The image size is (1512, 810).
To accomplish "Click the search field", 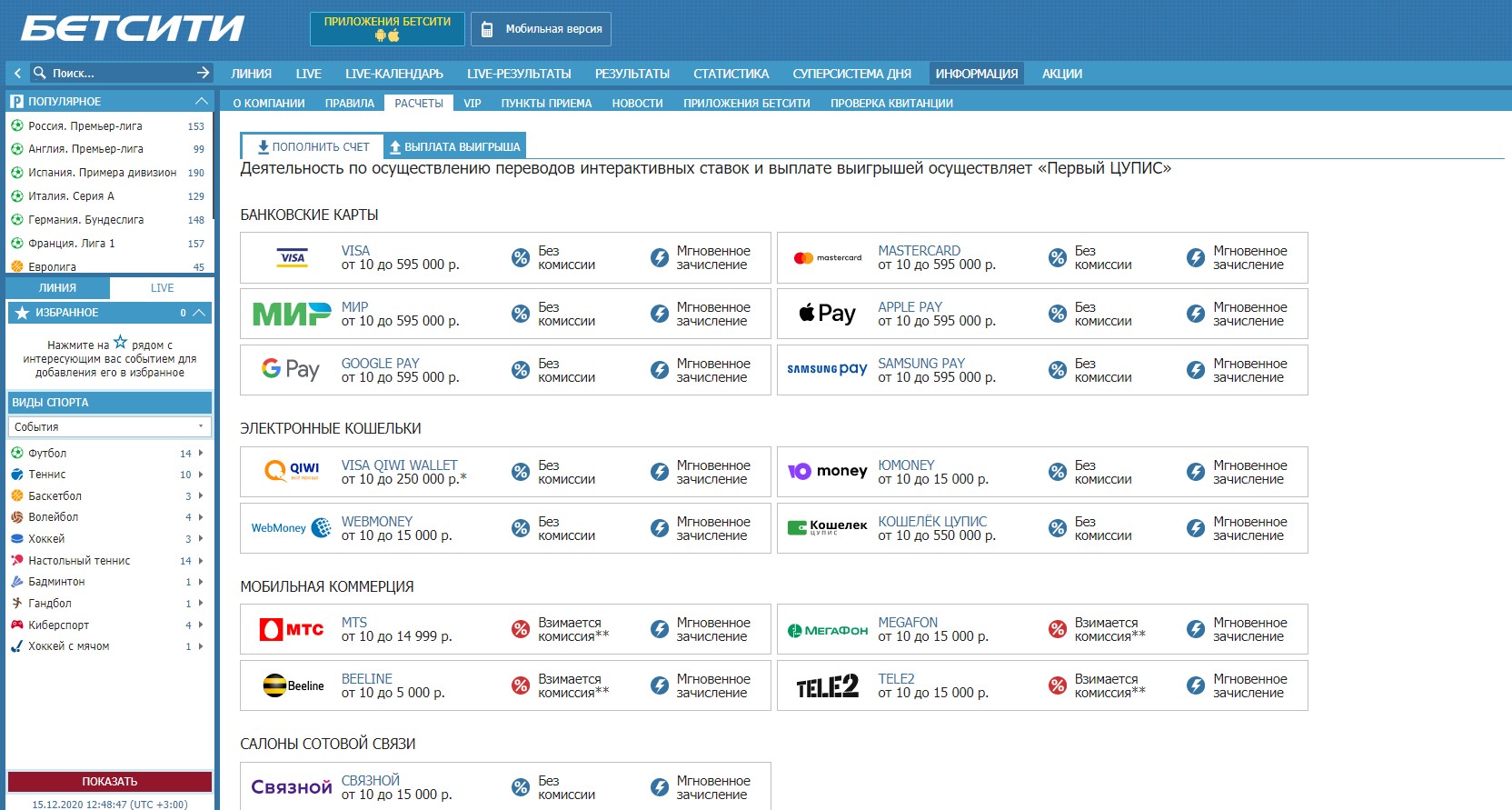I will pyautogui.click(x=120, y=73).
